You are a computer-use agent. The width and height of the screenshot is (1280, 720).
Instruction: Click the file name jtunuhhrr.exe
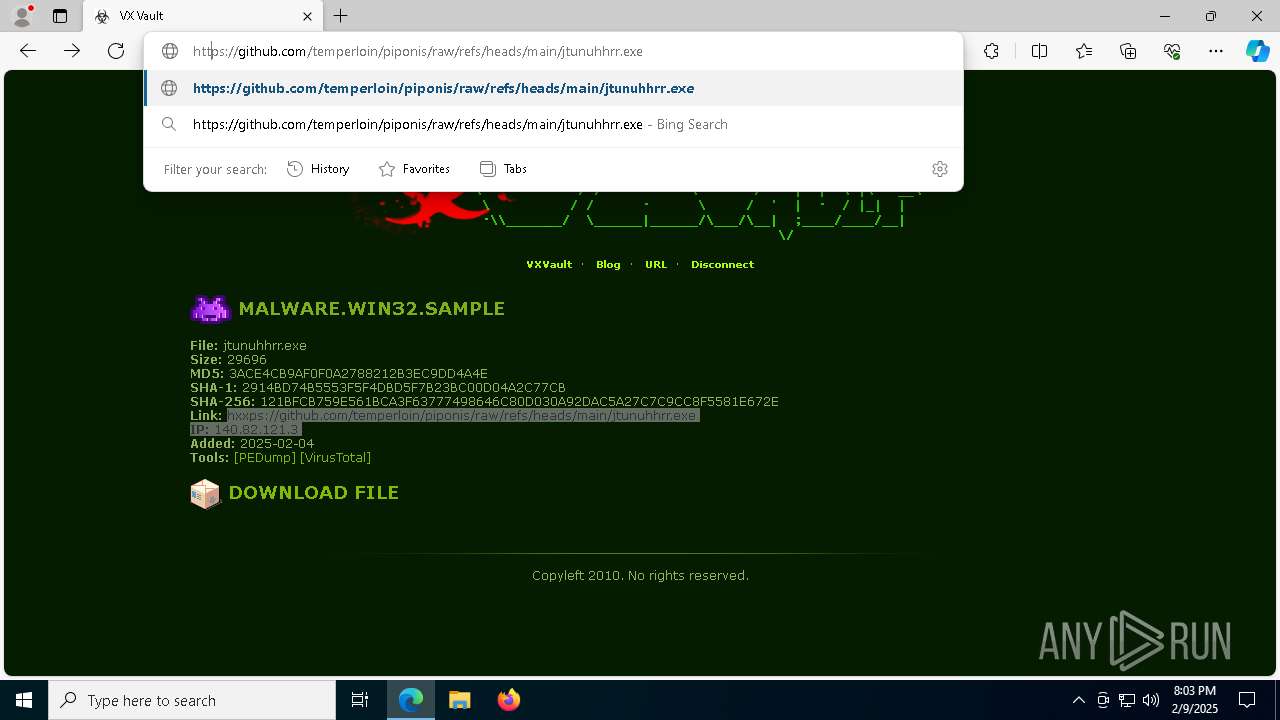click(265, 345)
